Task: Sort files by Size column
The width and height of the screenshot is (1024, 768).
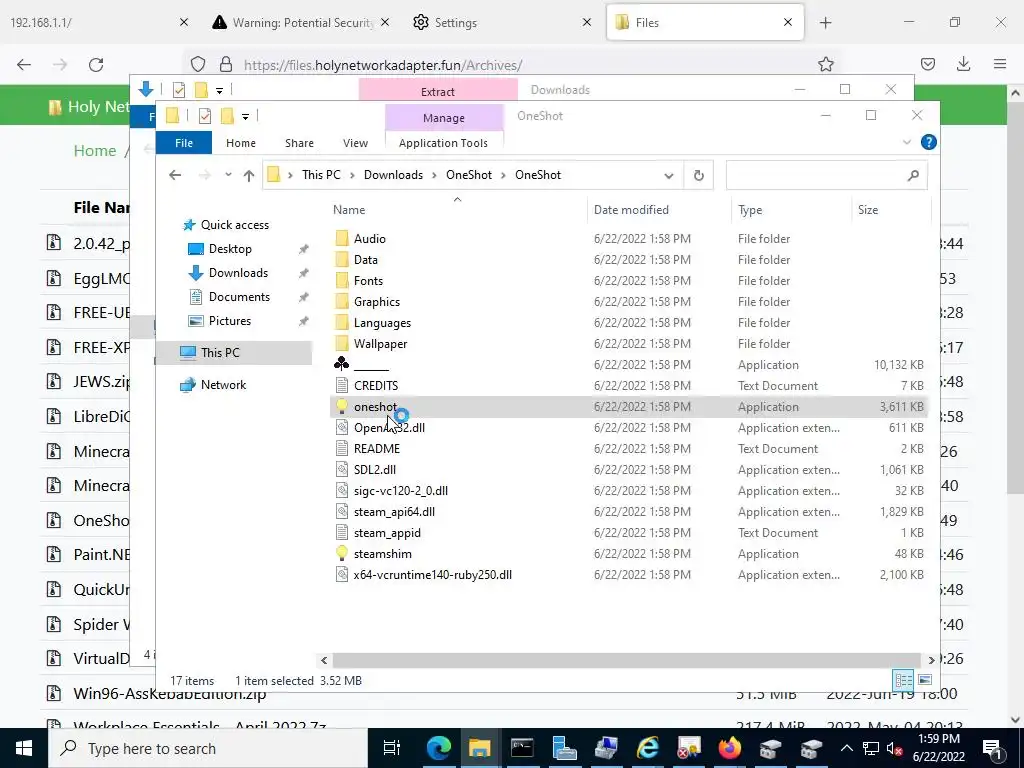Action: pyautogui.click(x=867, y=210)
